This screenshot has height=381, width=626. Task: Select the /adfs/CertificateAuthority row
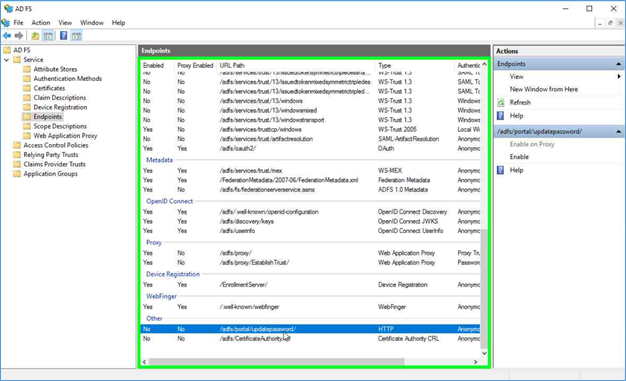click(x=310, y=339)
